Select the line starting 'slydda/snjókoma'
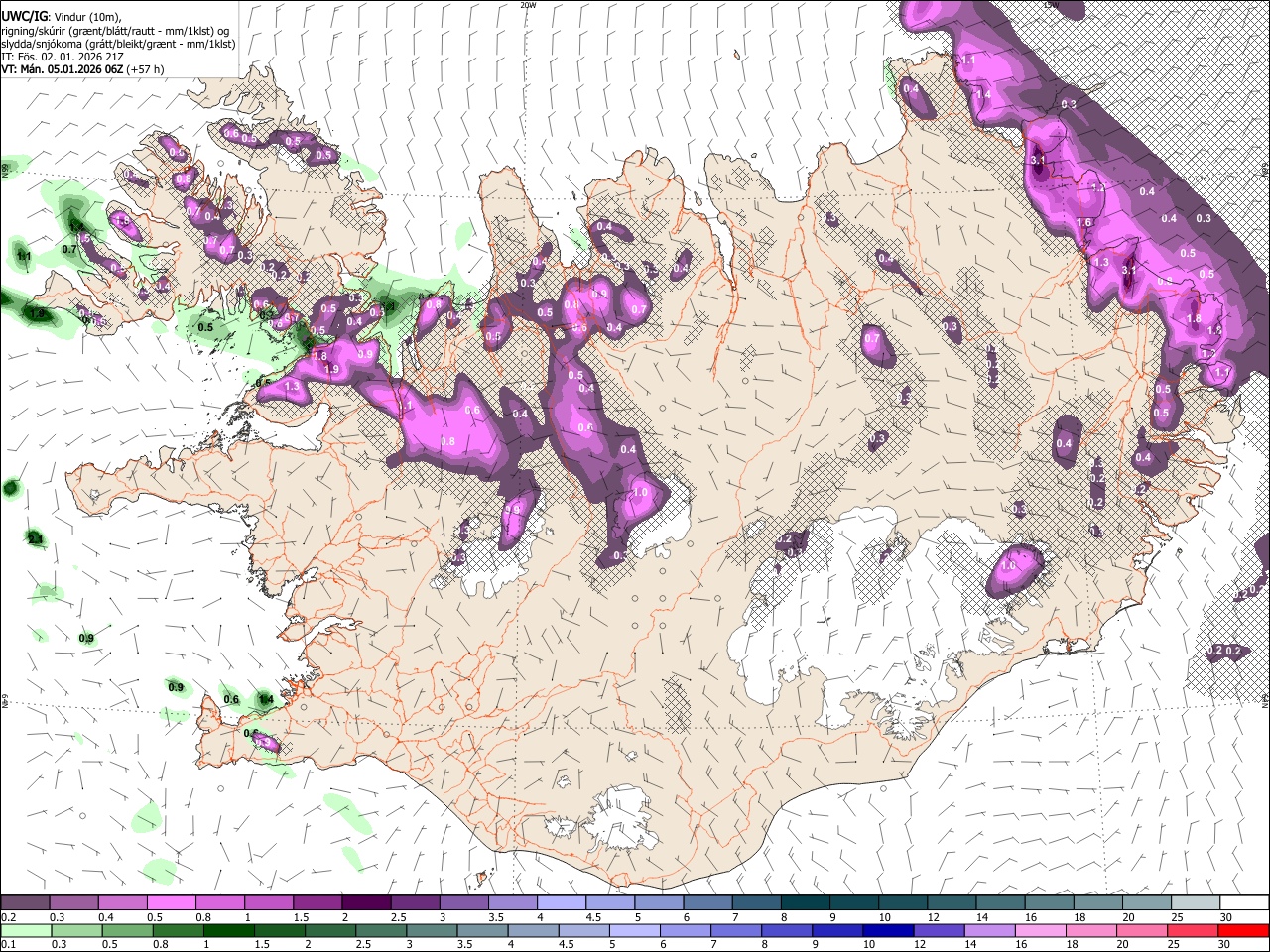Screen dimensions: 1270x952 tap(118, 44)
